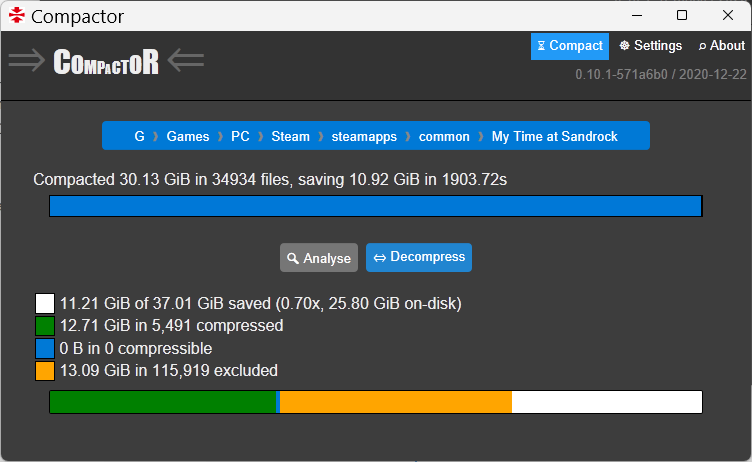
Task: Click the G drive breadcrumb
Action: (140, 136)
